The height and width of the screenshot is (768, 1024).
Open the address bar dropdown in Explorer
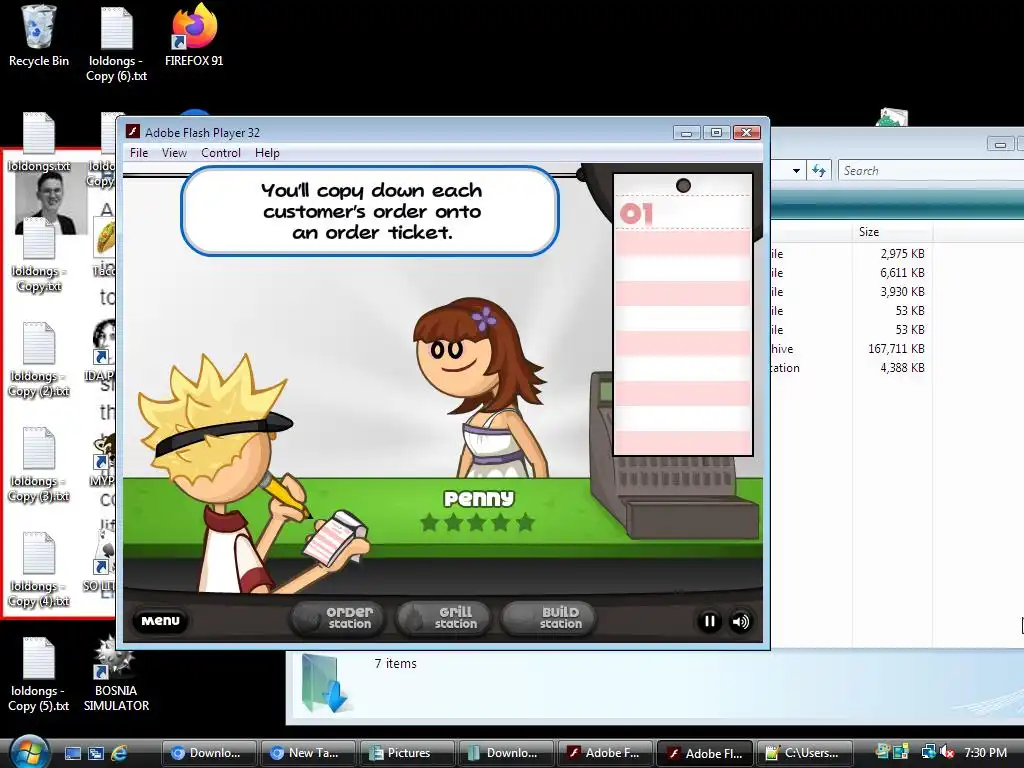click(x=796, y=170)
